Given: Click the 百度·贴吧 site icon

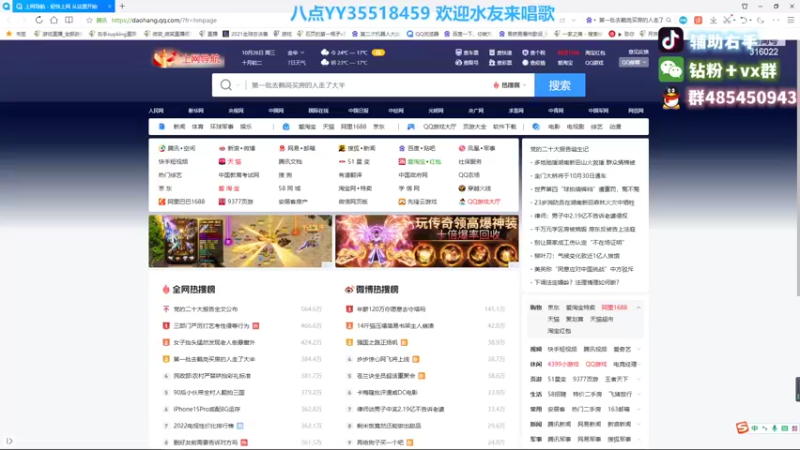Looking at the screenshot, I should [402, 148].
